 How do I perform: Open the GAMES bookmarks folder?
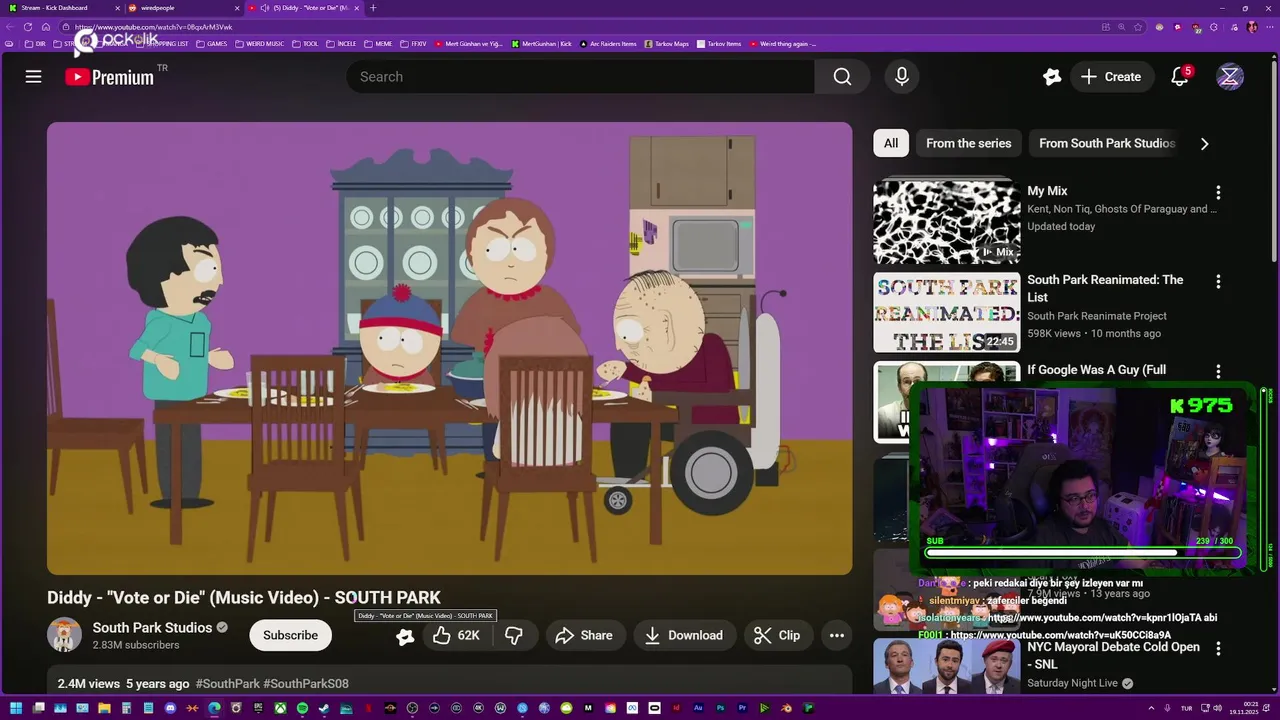[x=212, y=44]
